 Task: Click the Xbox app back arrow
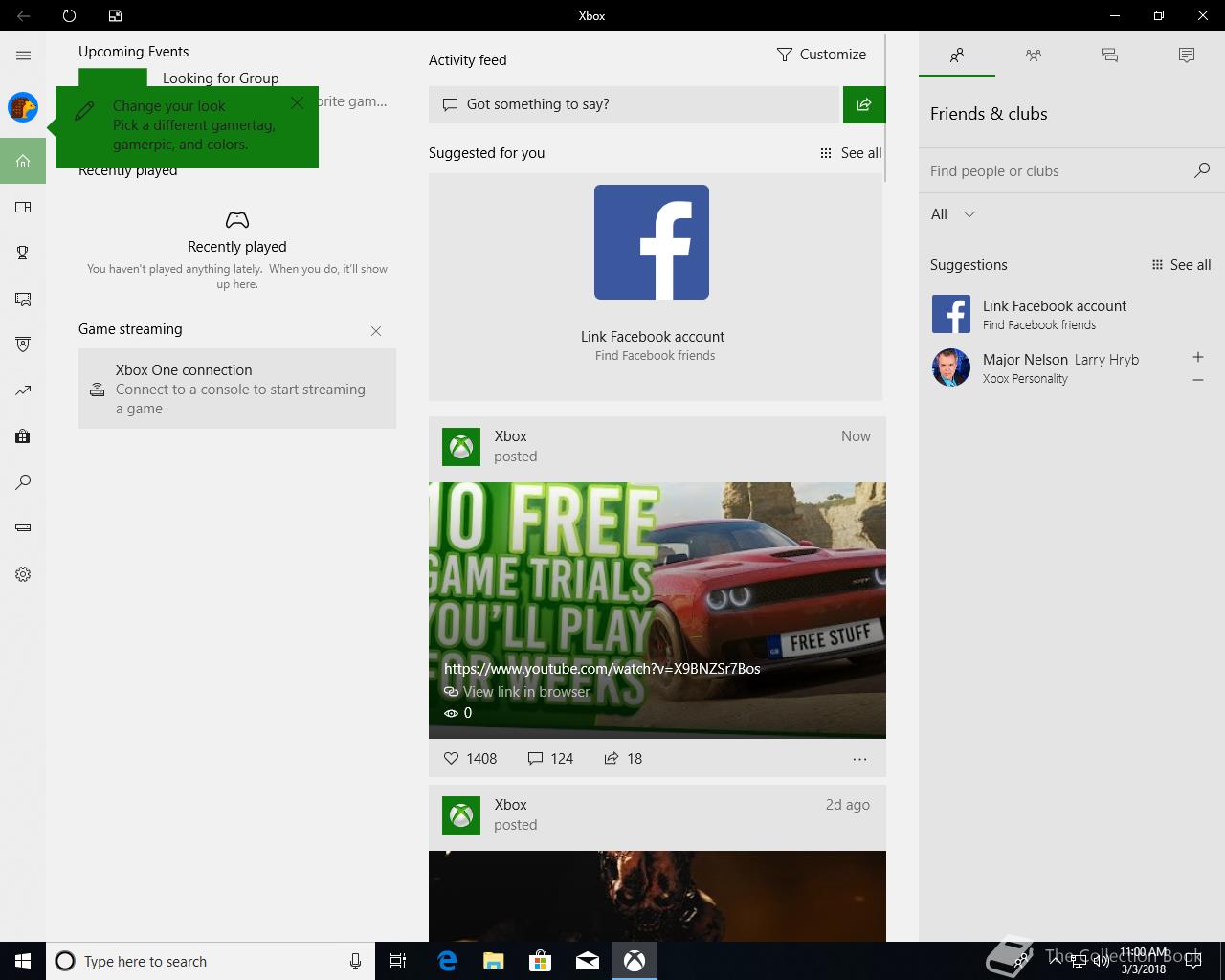[x=23, y=15]
